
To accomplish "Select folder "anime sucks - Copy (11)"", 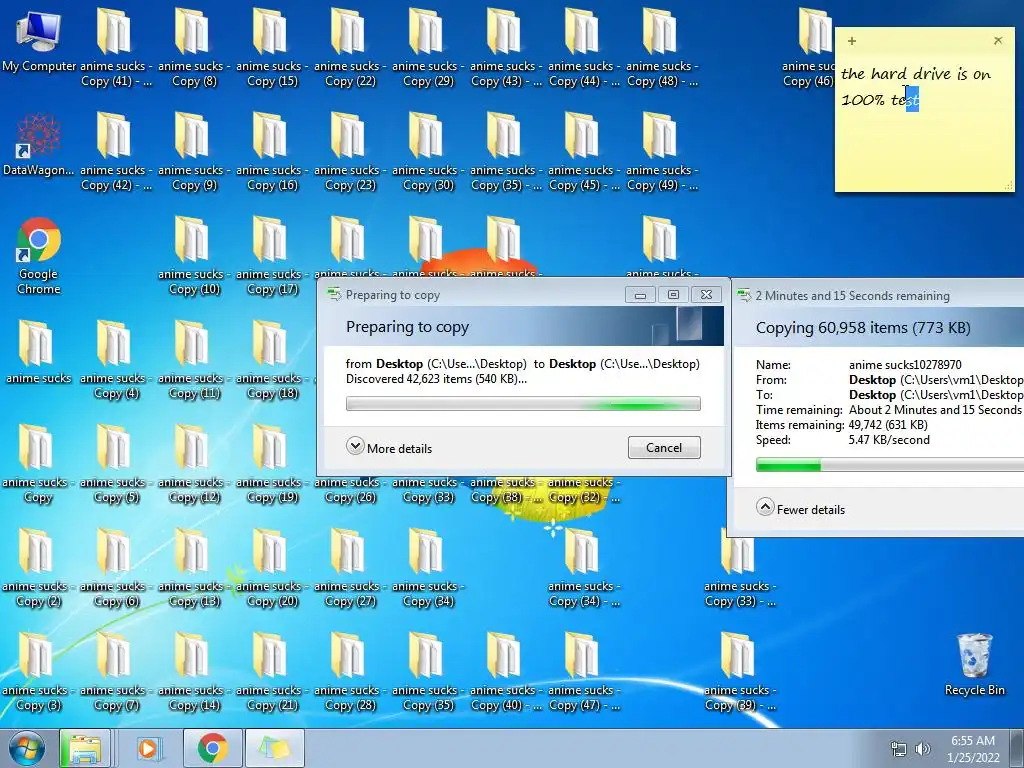I will click(194, 359).
